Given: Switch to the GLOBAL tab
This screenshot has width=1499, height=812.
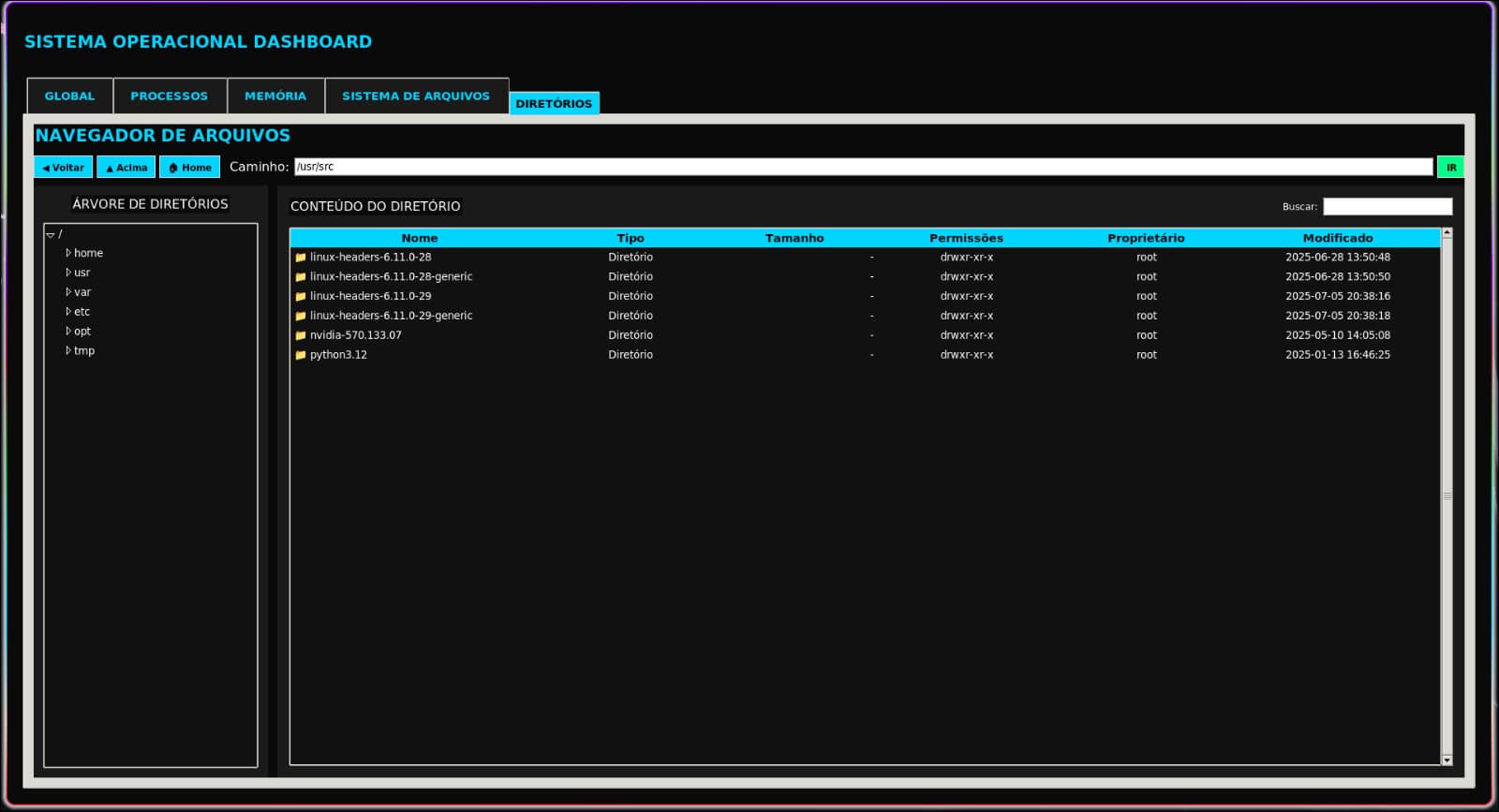Looking at the screenshot, I should 70,96.
